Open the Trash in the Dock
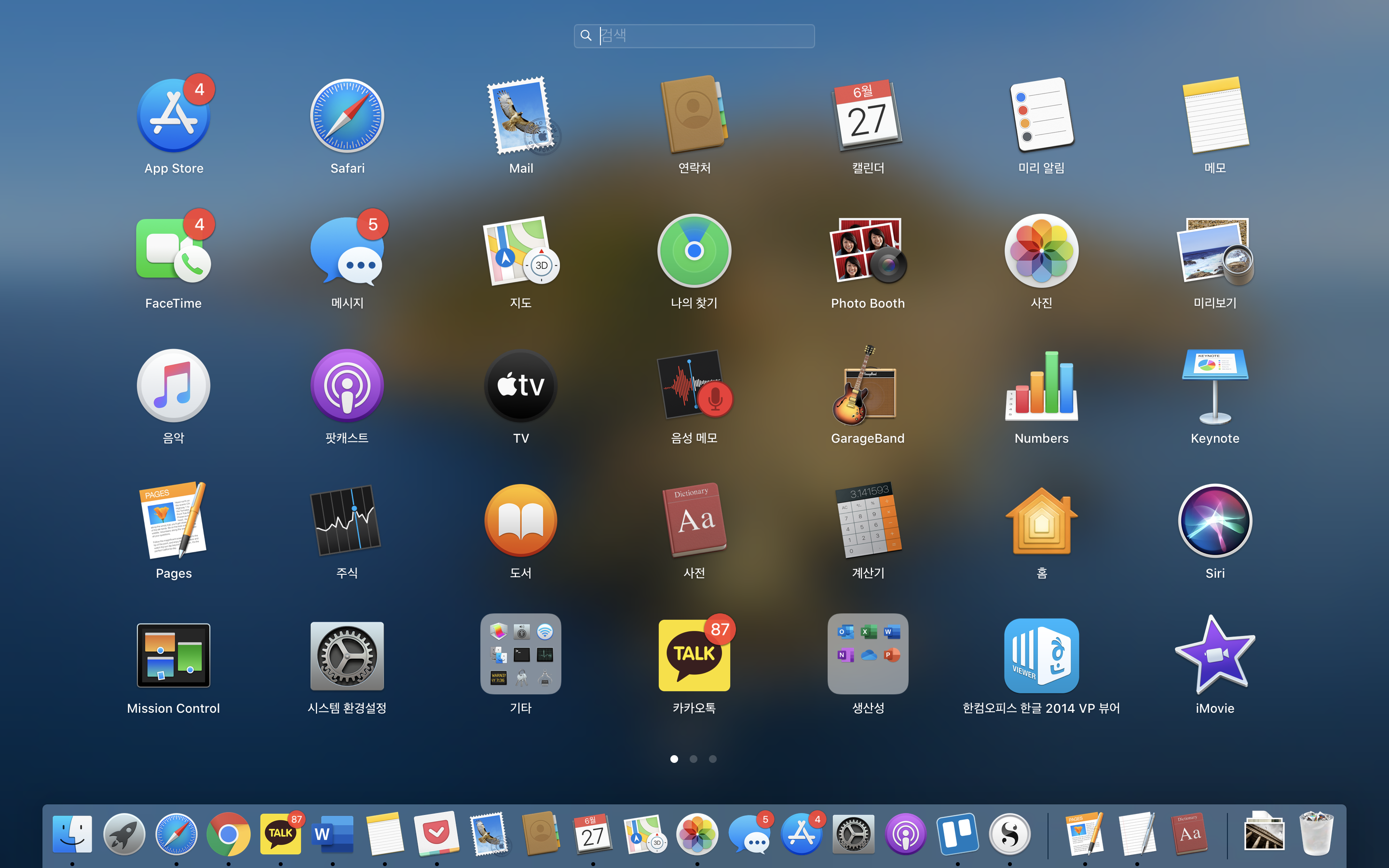The height and width of the screenshot is (868, 1389). click(x=1316, y=834)
